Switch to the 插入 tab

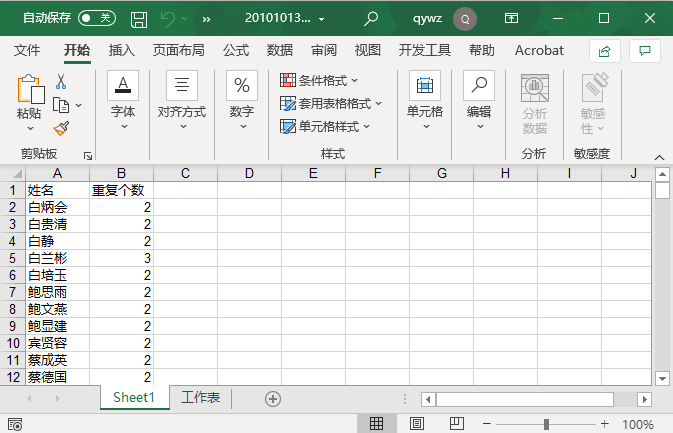[x=121, y=51]
